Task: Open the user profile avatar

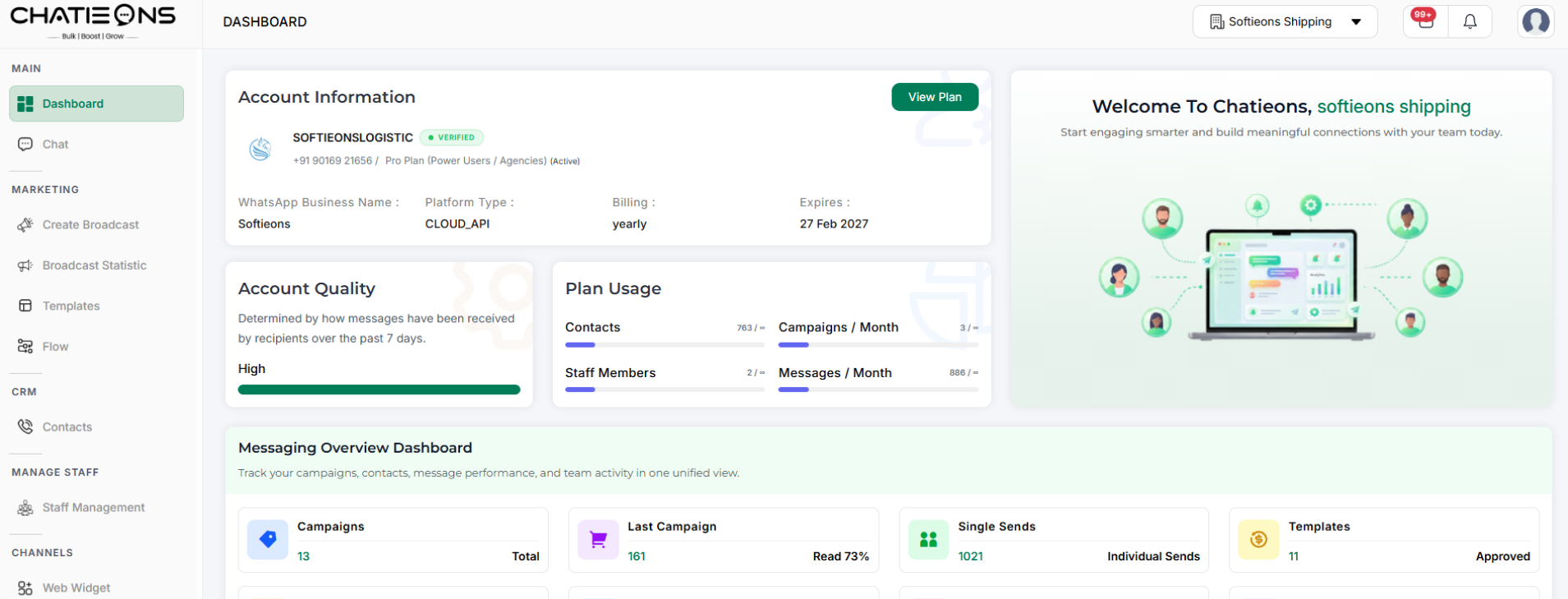Action: coord(1535,21)
